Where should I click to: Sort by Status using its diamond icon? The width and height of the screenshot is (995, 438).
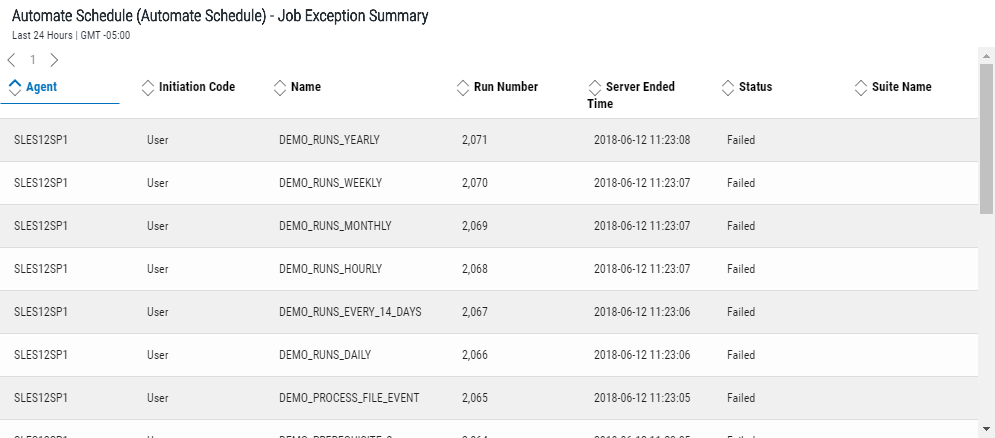click(728, 87)
